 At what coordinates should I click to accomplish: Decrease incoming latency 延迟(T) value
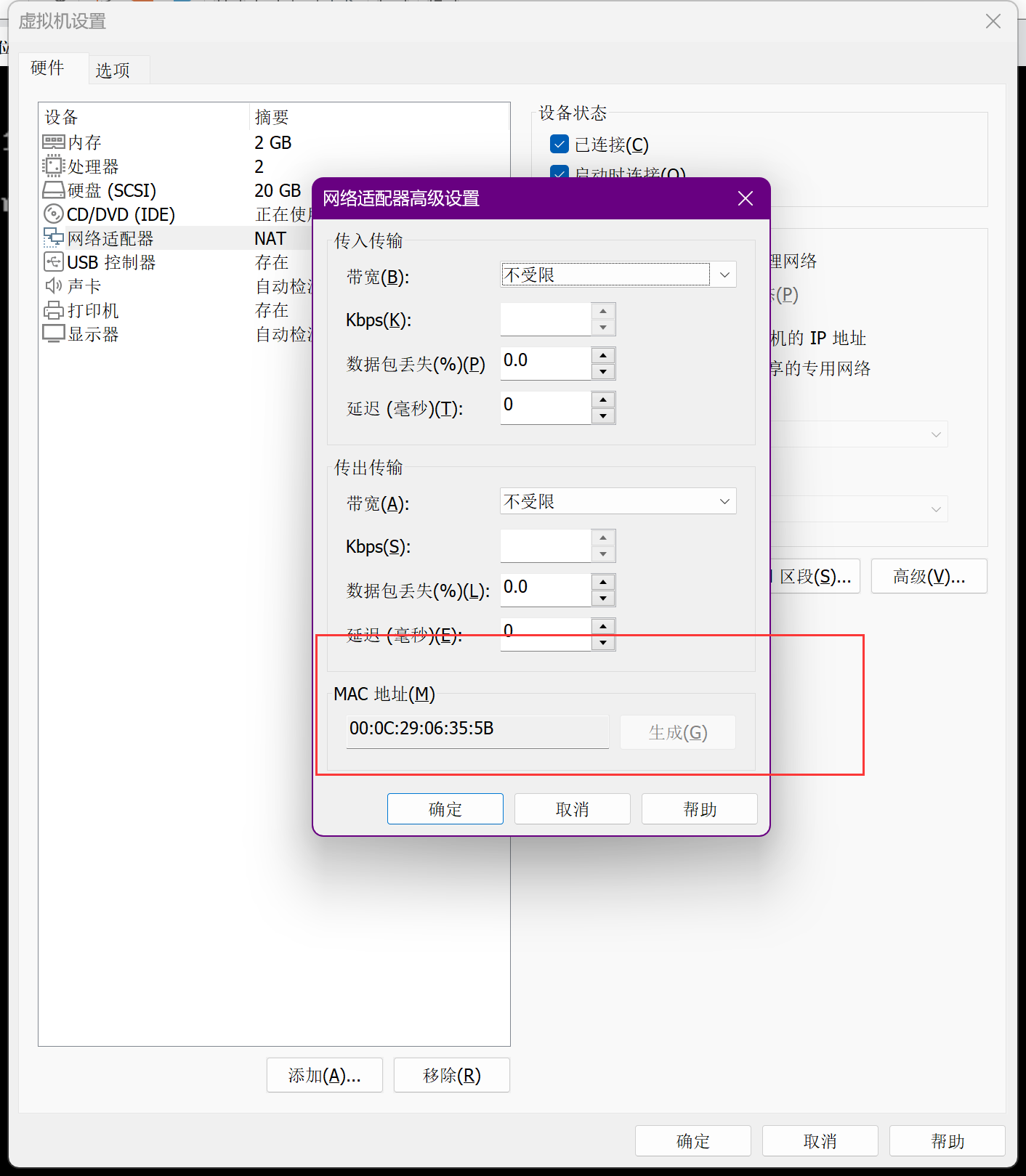603,416
